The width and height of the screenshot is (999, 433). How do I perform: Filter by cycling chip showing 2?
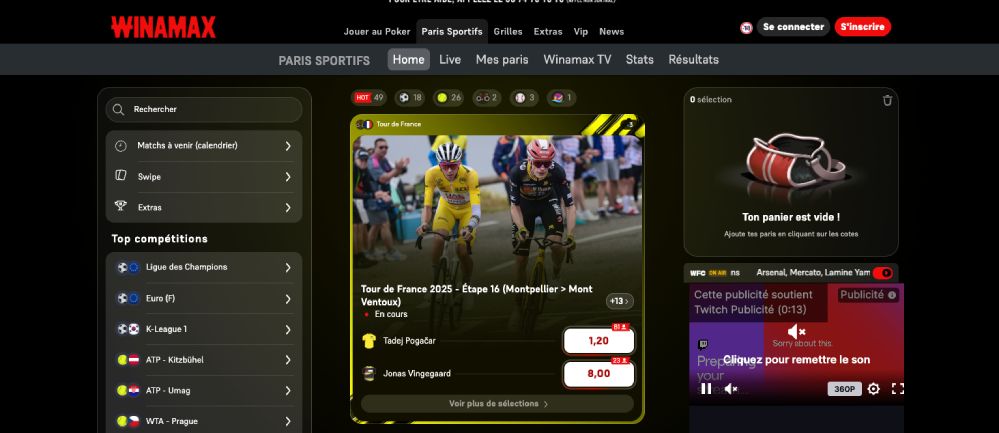[487, 97]
